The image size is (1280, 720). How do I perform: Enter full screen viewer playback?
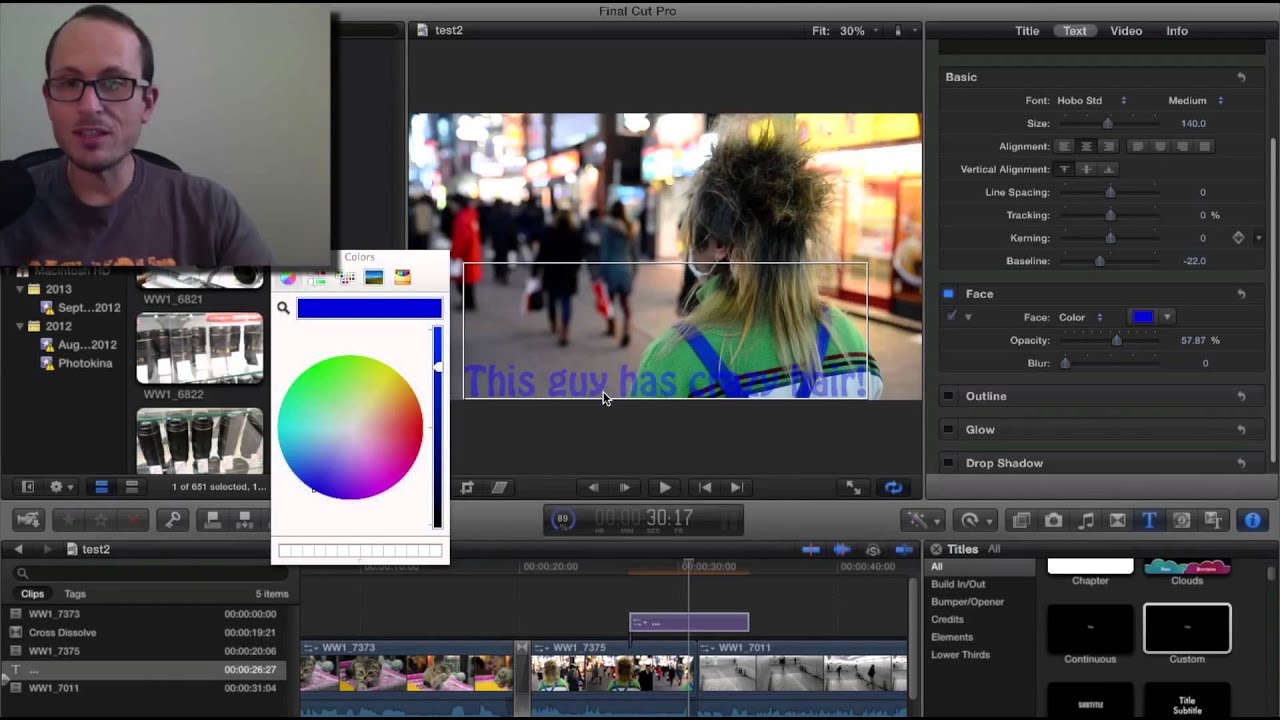[x=853, y=488]
